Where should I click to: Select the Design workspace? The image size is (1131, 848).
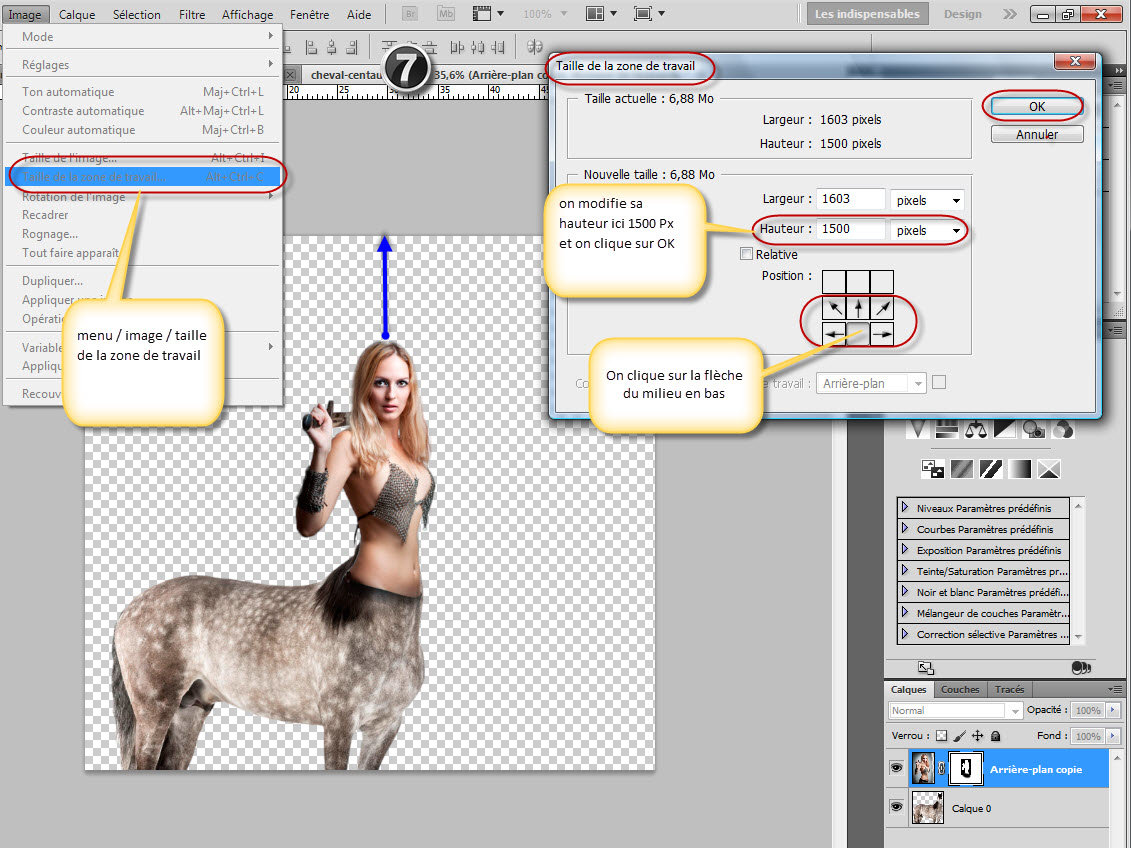pos(962,14)
